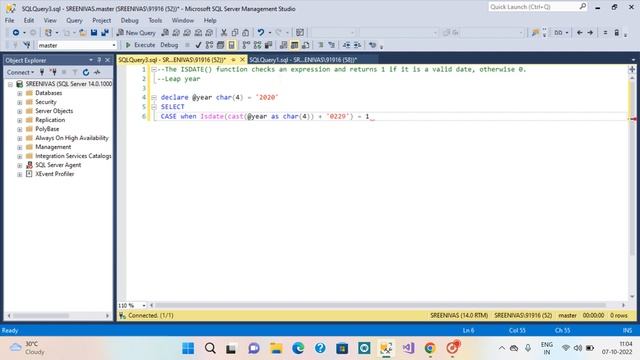This screenshot has width=640, height=360.
Task: Click the Paste icon in the toolbar
Action: 245,33
